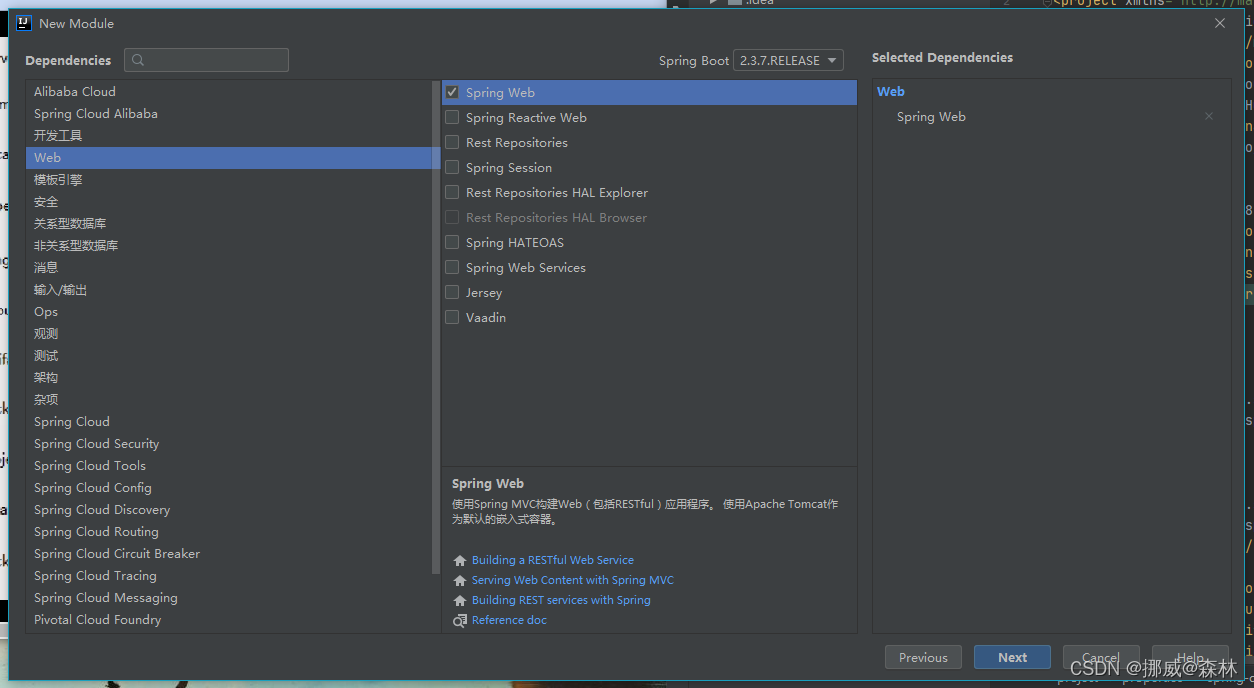
Task: Select the 架构 category
Action: click(228, 377)
